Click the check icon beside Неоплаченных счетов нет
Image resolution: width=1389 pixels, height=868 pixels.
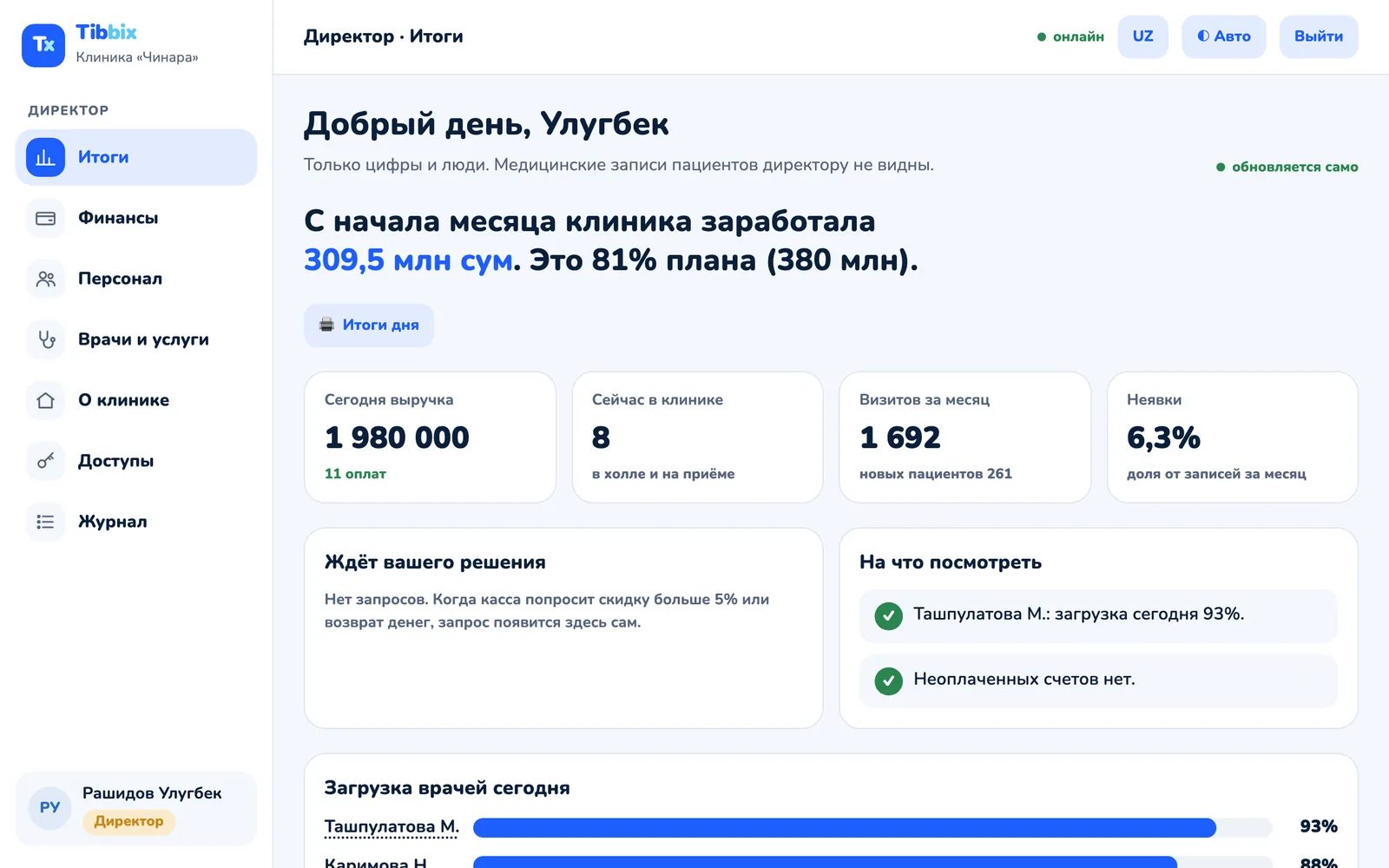pos(888,681)
